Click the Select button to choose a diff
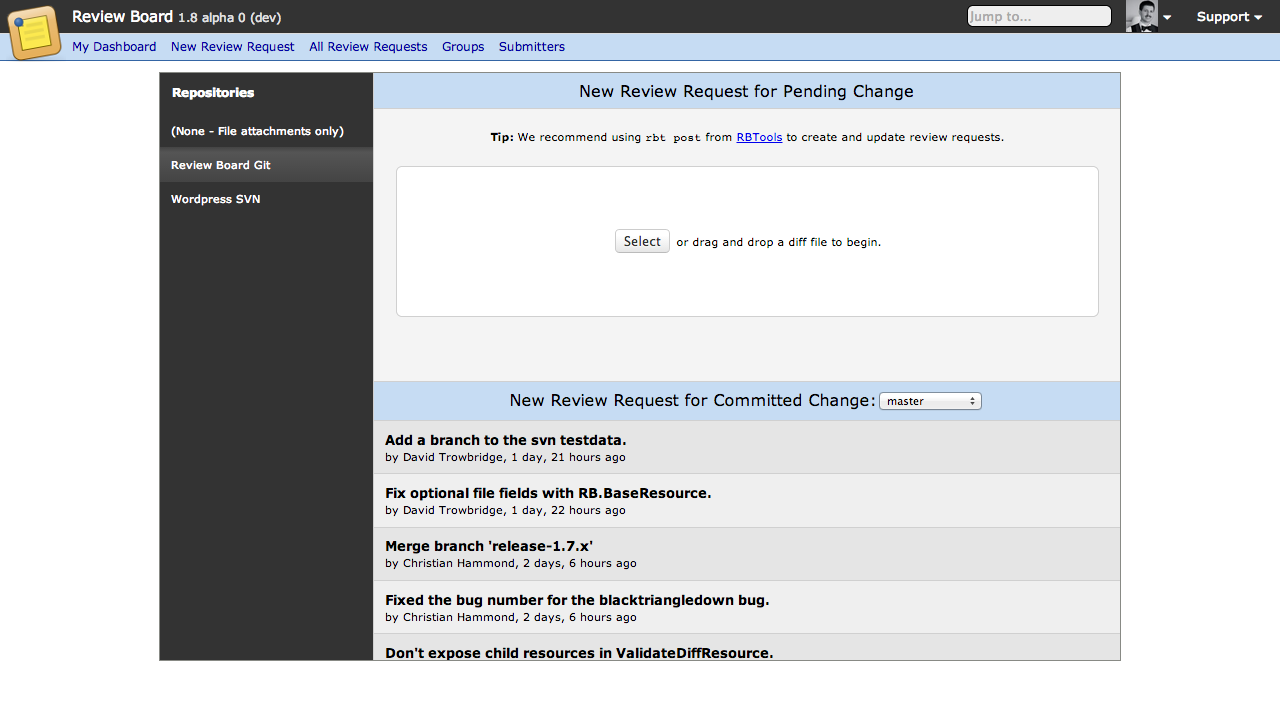Screen dimensions: 1280x702 point(641,241)
